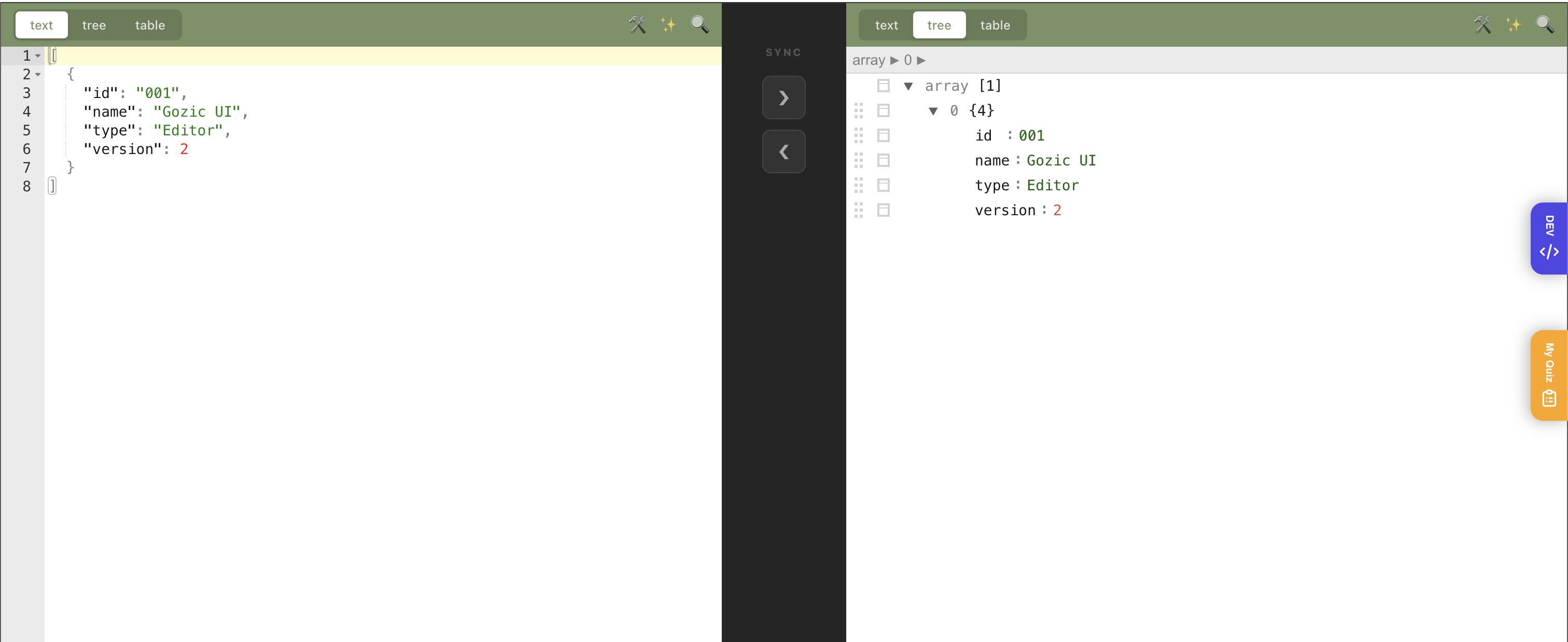Toggle the checkbox beside the name row

tap(884, 160)
